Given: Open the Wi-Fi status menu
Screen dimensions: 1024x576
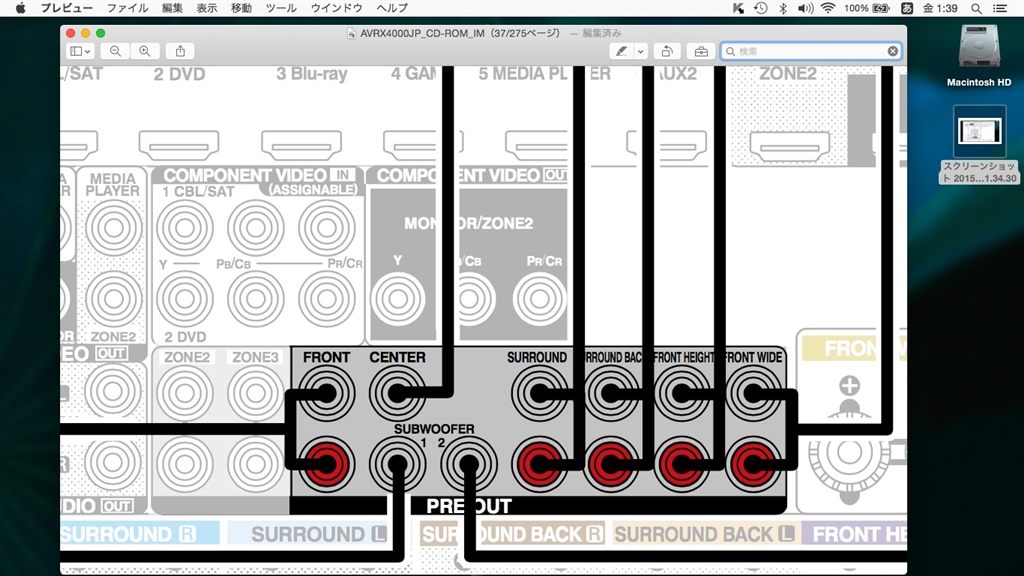Looking at the screenshot, I should click(x=828, y=8).
